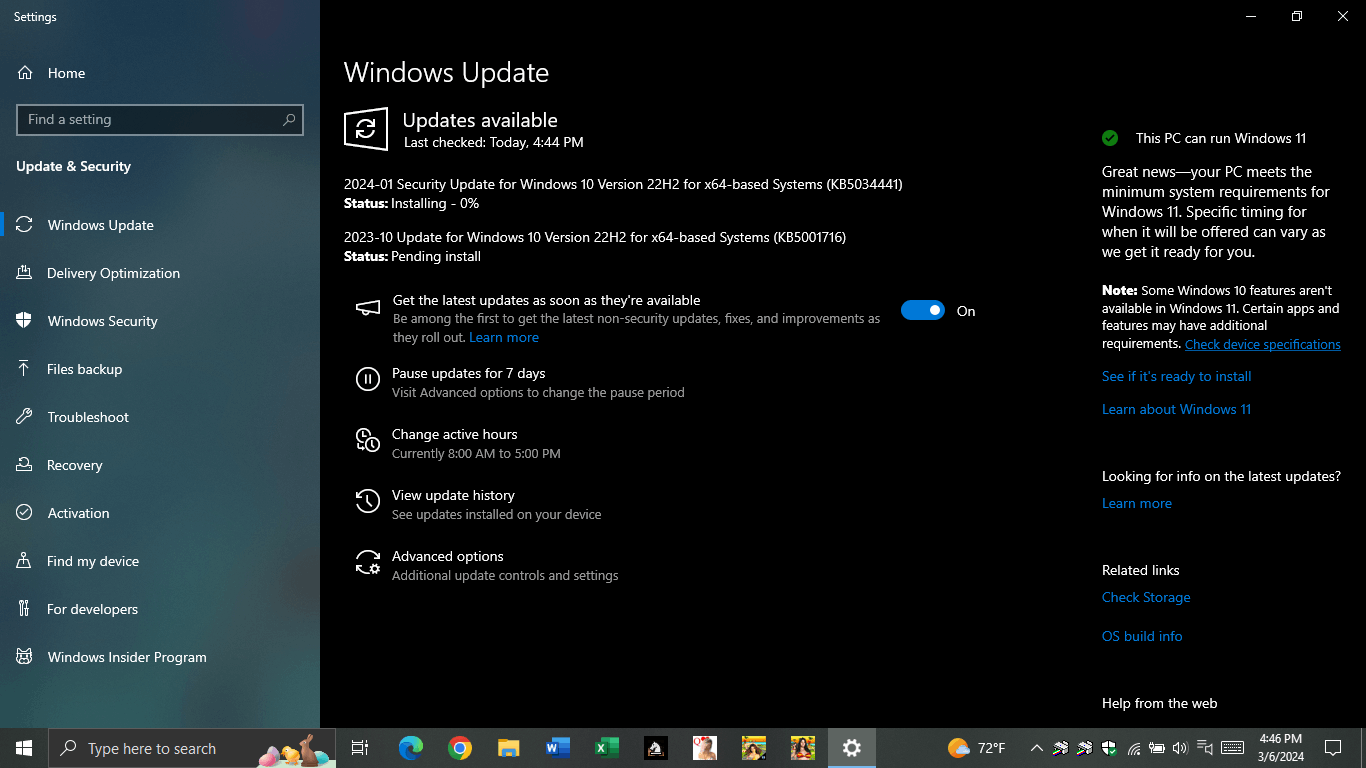Open File Explorer from the taskbar

coord(509,748)
